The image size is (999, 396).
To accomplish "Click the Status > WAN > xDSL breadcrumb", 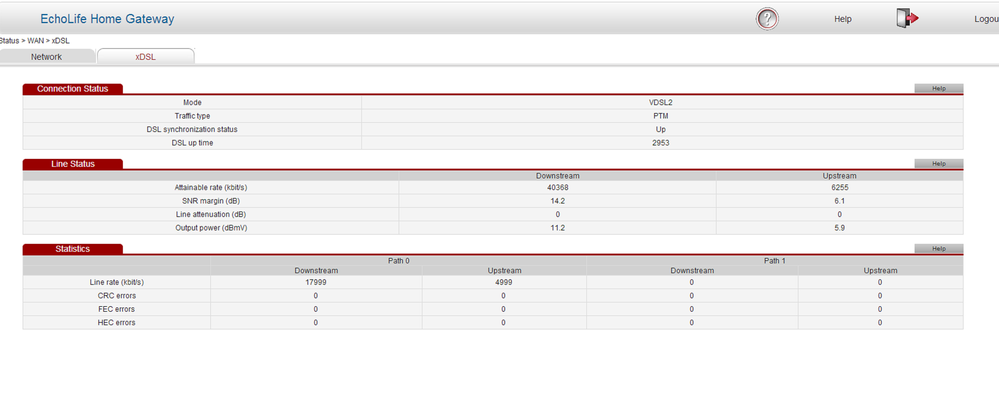I will [34, 41].
